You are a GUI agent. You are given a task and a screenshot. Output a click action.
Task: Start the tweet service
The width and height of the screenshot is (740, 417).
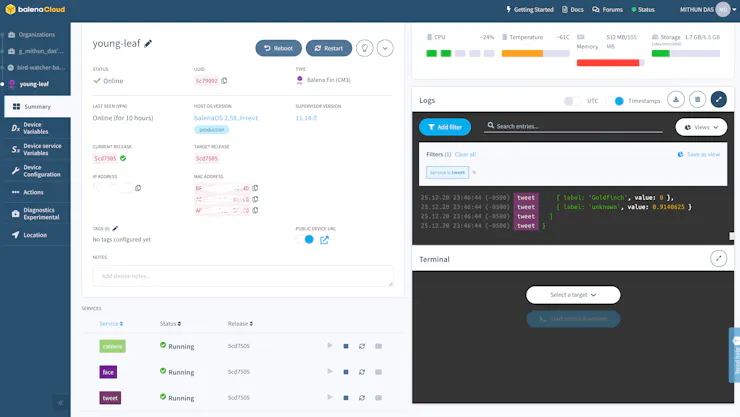pos(330,397)
